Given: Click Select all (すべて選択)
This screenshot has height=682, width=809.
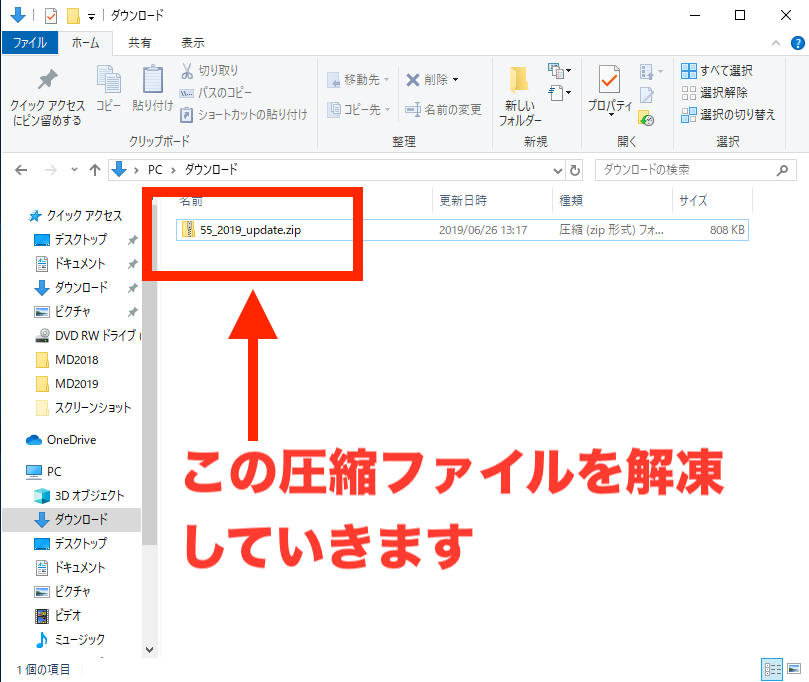Looking at the screenshot, I should (x=717, y=71).
